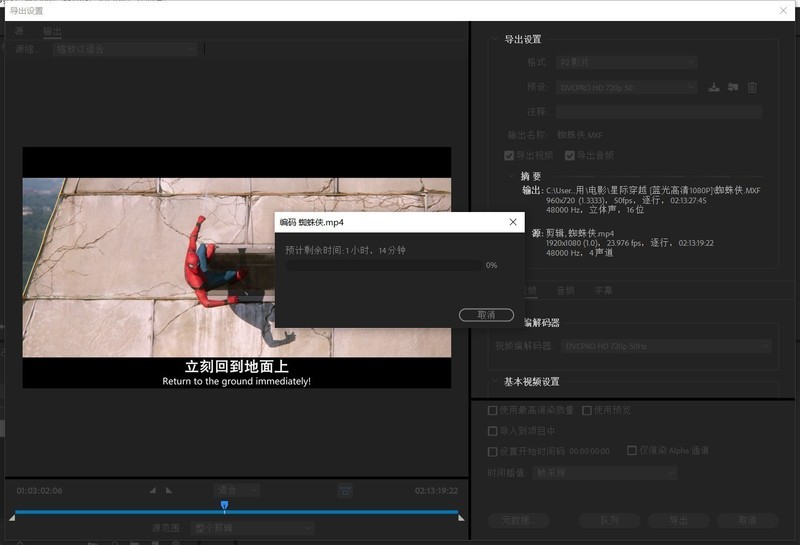Click the 01:03:02:06 current timecode
Viewport: 800px width, 545px height.
[x=39, y=491]
